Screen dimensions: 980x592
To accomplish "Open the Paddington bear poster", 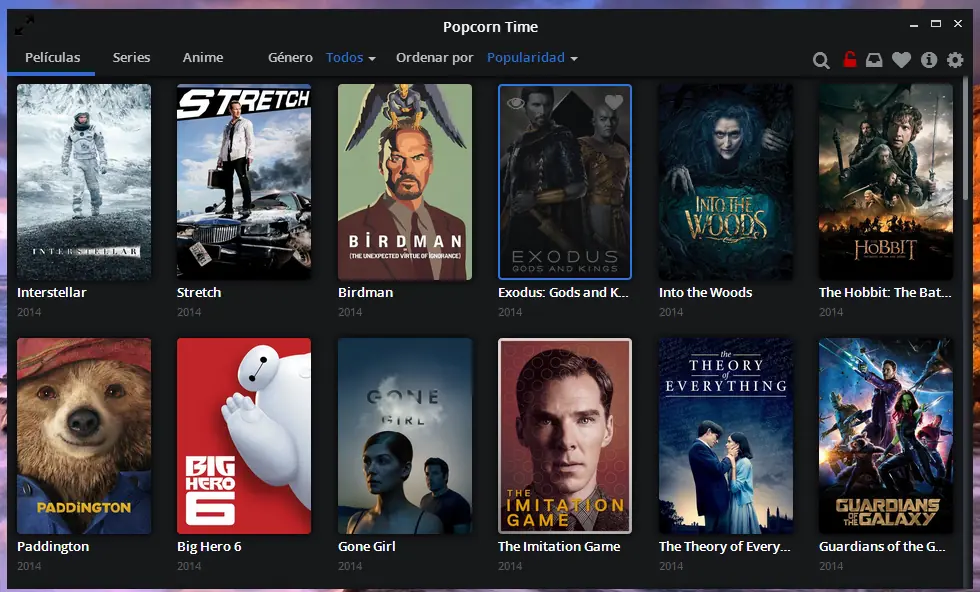I will (84, 436).
